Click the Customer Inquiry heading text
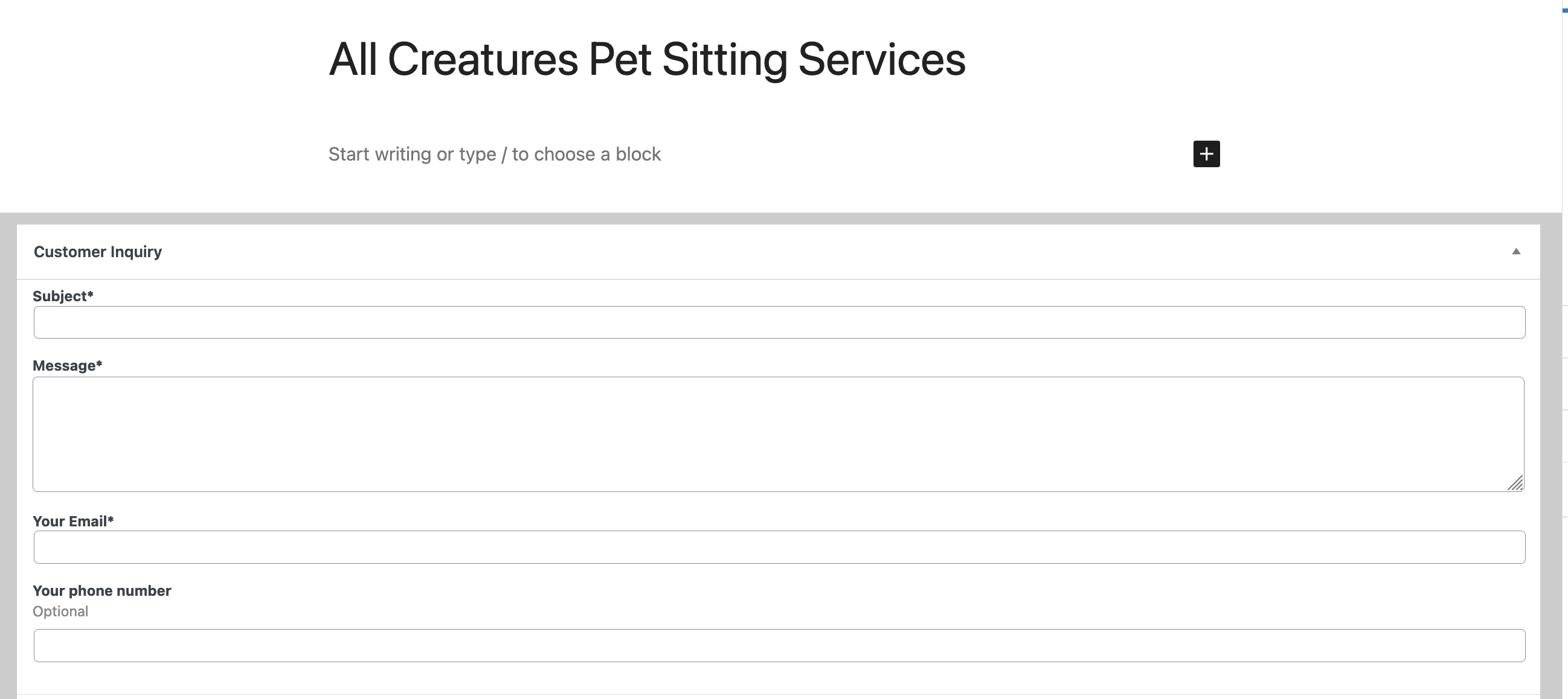Viewport: 1568px width, 699px height. [x=97, y=252]
